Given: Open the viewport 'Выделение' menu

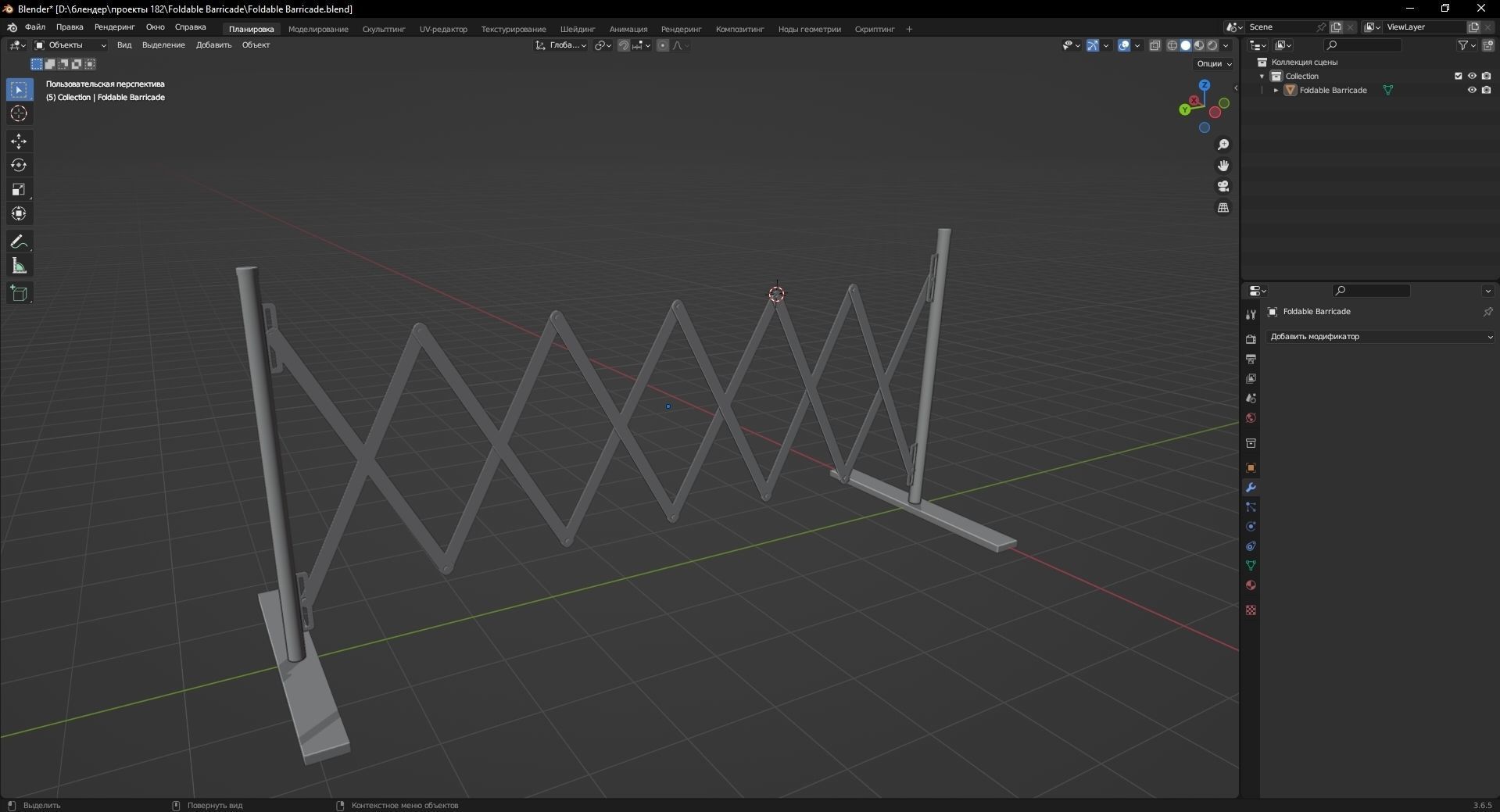Looking at the screenshot, I should (x=163, y=45).
